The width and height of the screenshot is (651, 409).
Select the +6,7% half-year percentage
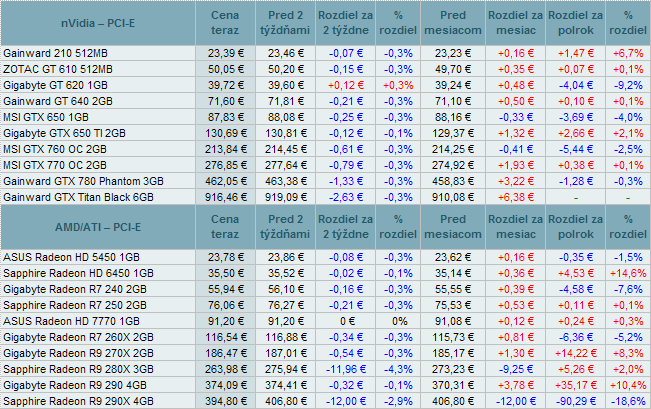[x=628, y=54]
